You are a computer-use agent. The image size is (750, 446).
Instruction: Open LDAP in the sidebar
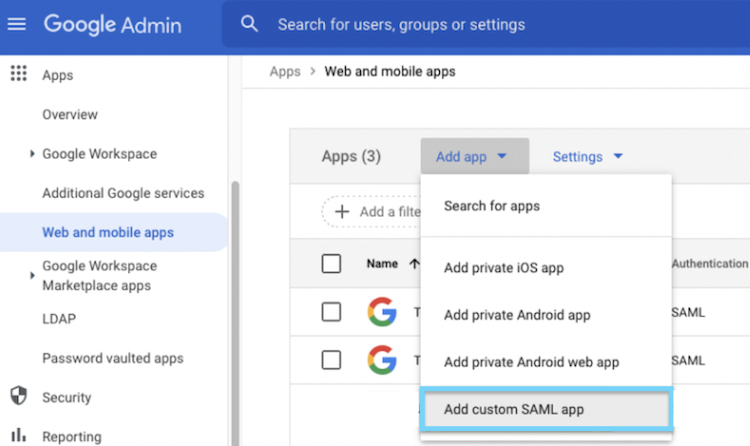click(59, 319)
